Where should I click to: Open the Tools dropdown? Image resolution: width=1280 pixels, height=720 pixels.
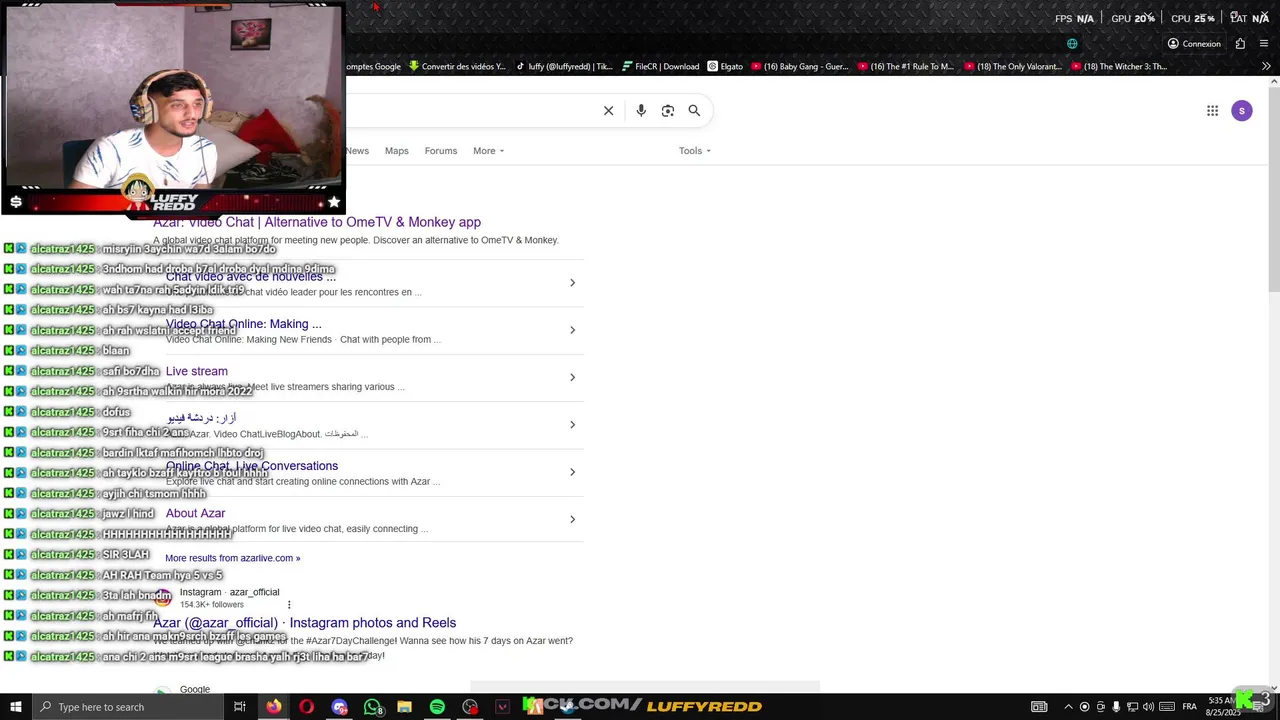695,151
